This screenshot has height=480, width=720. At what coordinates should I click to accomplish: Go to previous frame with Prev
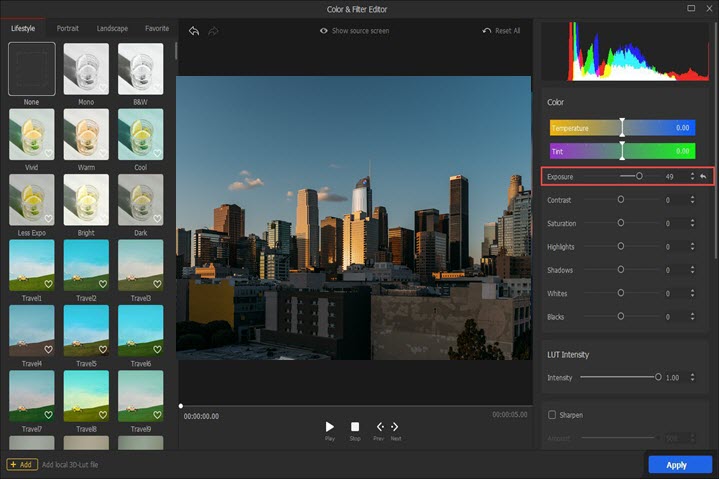[380, 427]
